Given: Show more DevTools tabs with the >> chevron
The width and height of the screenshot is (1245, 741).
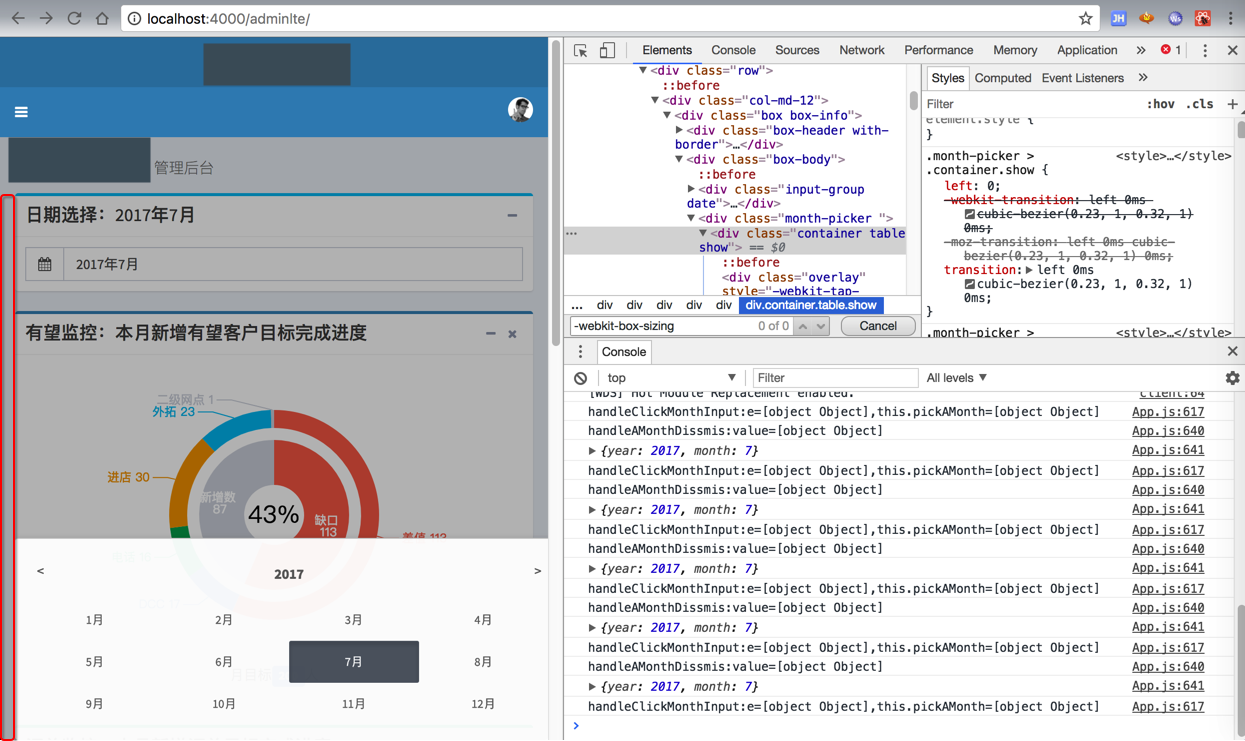Looking at the screenshot, I should 1141,50.
